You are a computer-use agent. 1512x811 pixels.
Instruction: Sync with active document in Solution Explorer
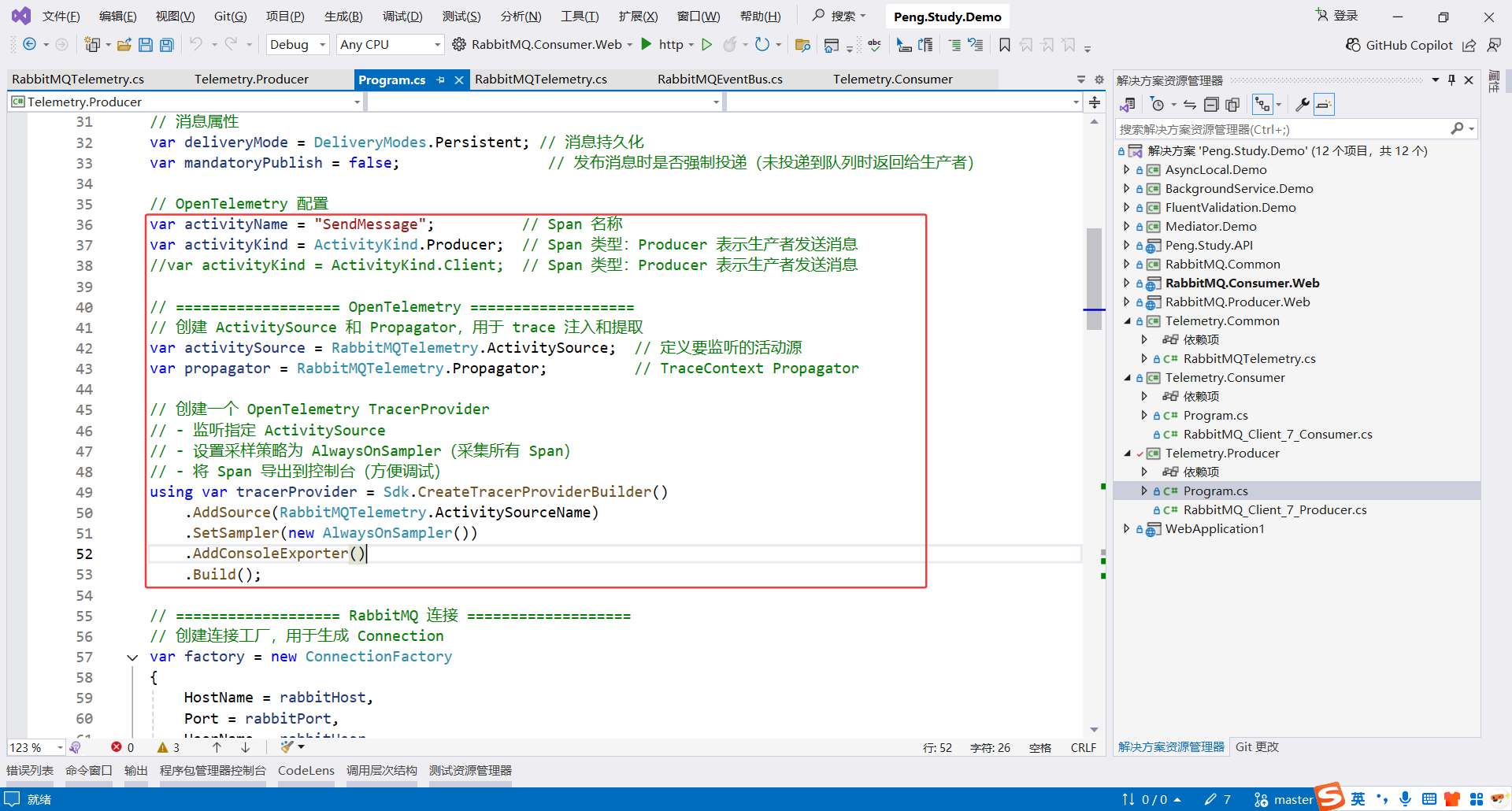[1190, 105]
